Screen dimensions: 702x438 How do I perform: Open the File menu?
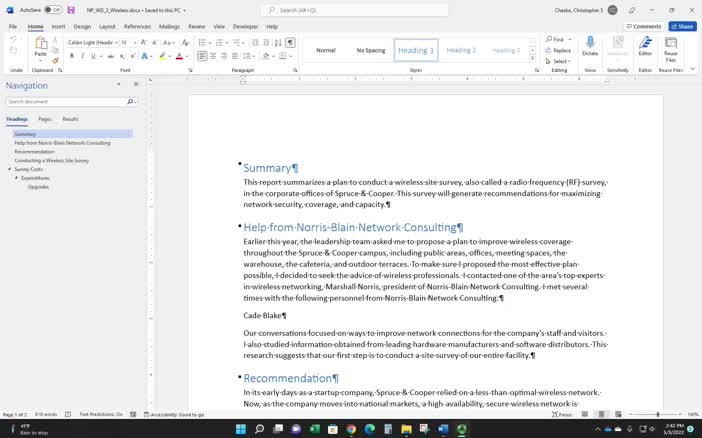pos(13,26)
